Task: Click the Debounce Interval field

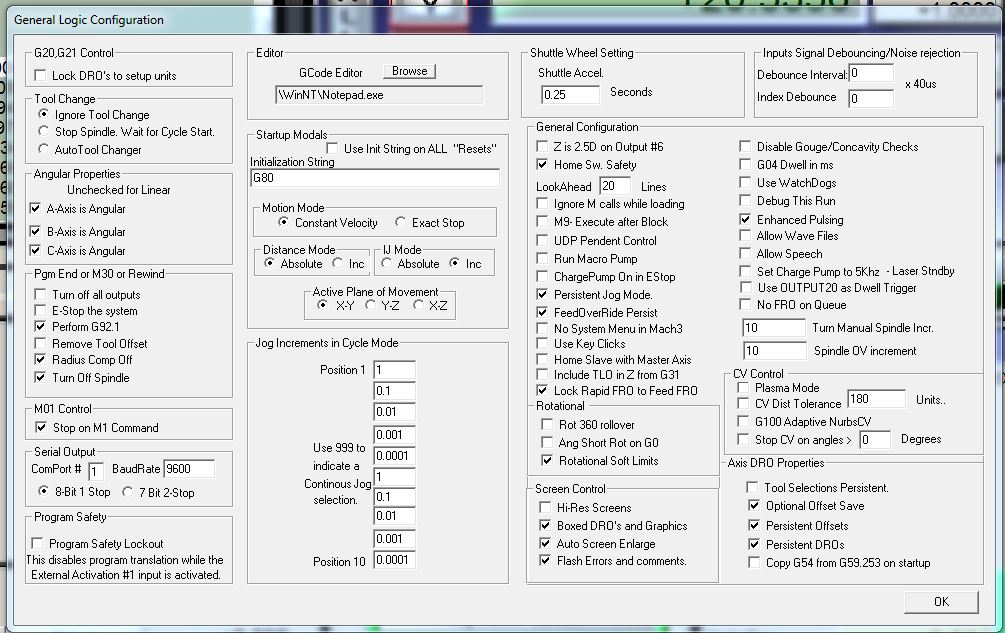Action: point(871,73)
